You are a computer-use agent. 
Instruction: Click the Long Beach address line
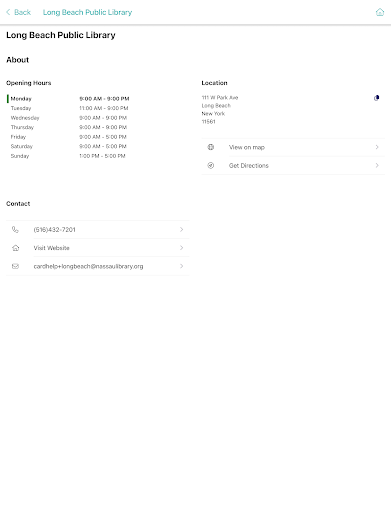click(216, 106)
